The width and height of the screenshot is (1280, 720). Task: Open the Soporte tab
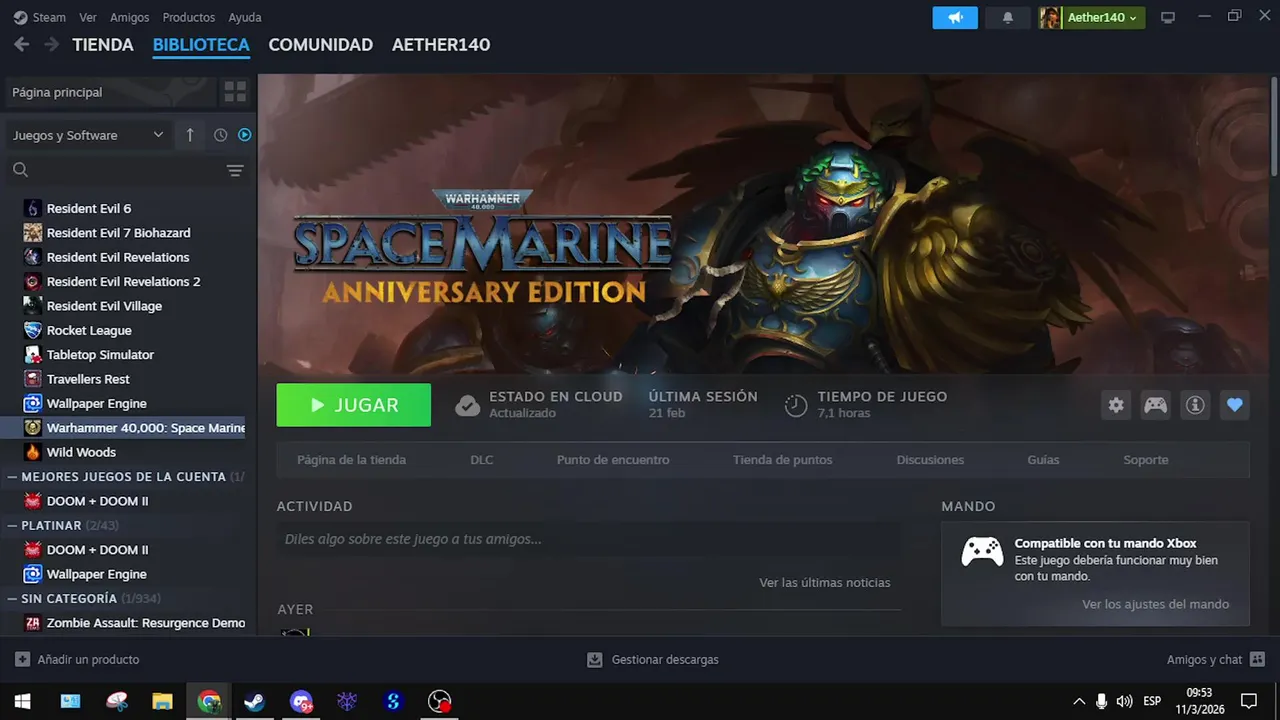pos(1146,460)
